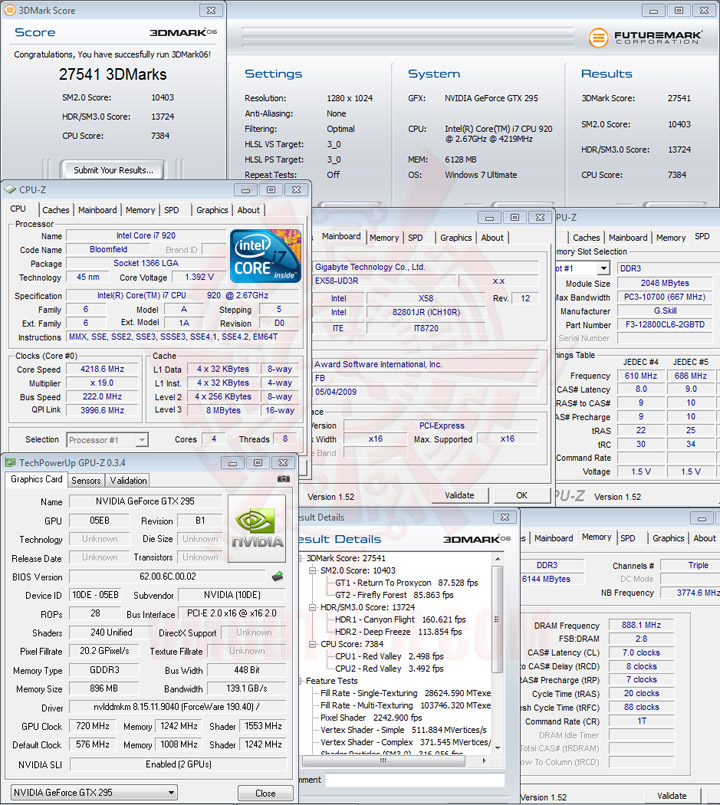
Task: Click the Intel Core i7 logo in CPU-Z
Action: (x=266, y=256)
